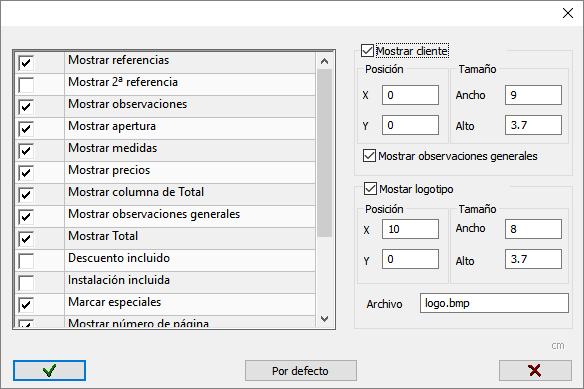
Task: Enable Descuento incluido checkbox
Action: 26,260
